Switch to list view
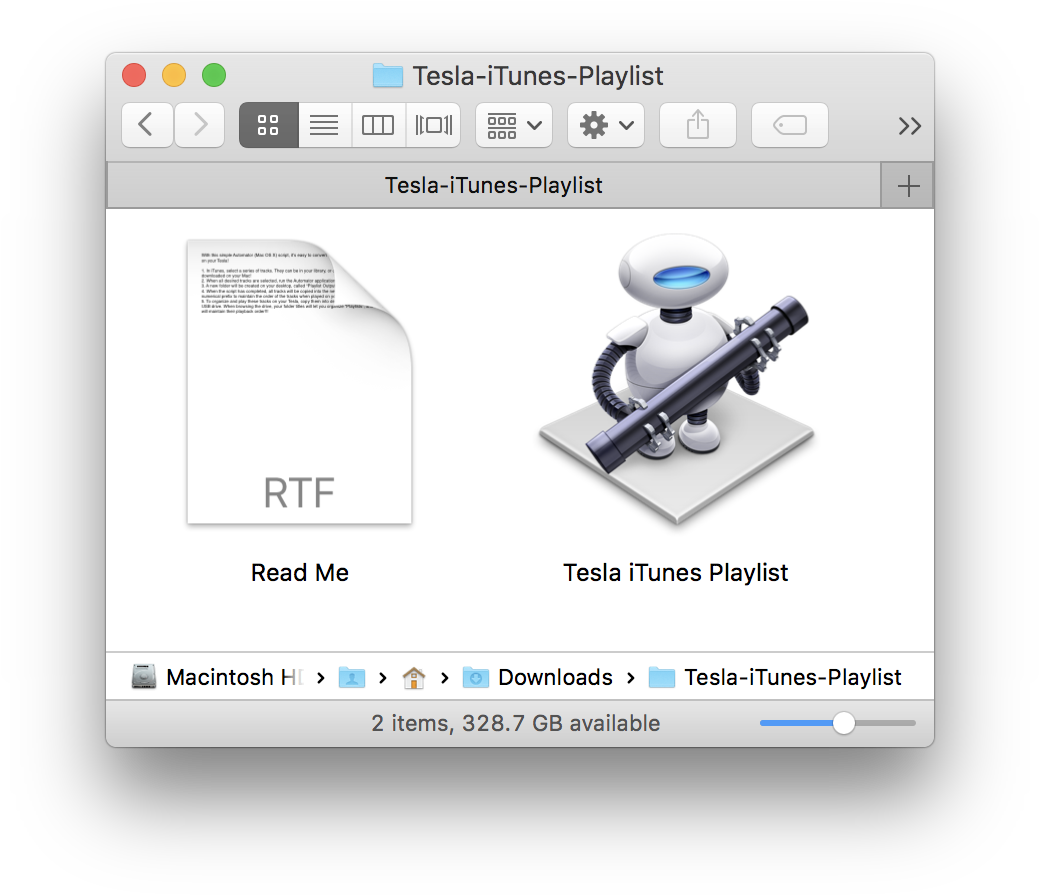Viewport: 1039px width, 895px height. (x=324, y=125)
